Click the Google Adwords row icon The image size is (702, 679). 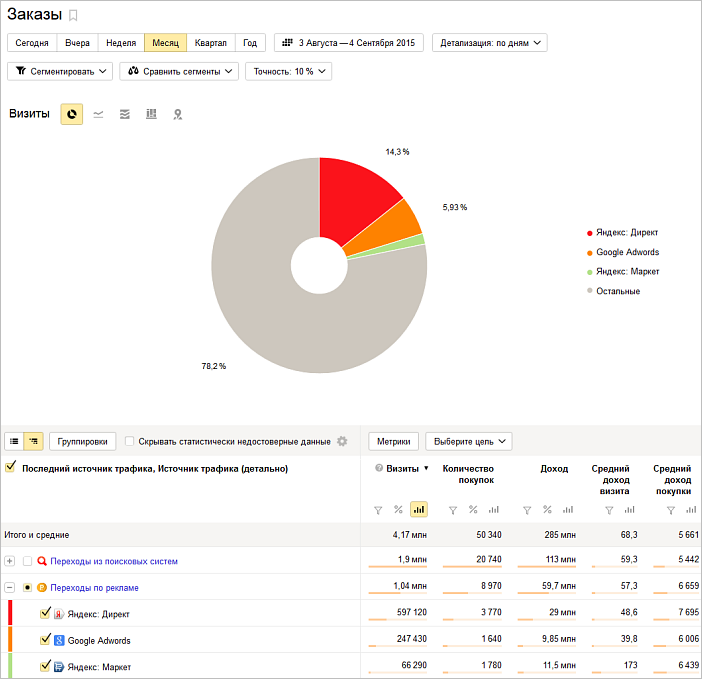point(59,641)
